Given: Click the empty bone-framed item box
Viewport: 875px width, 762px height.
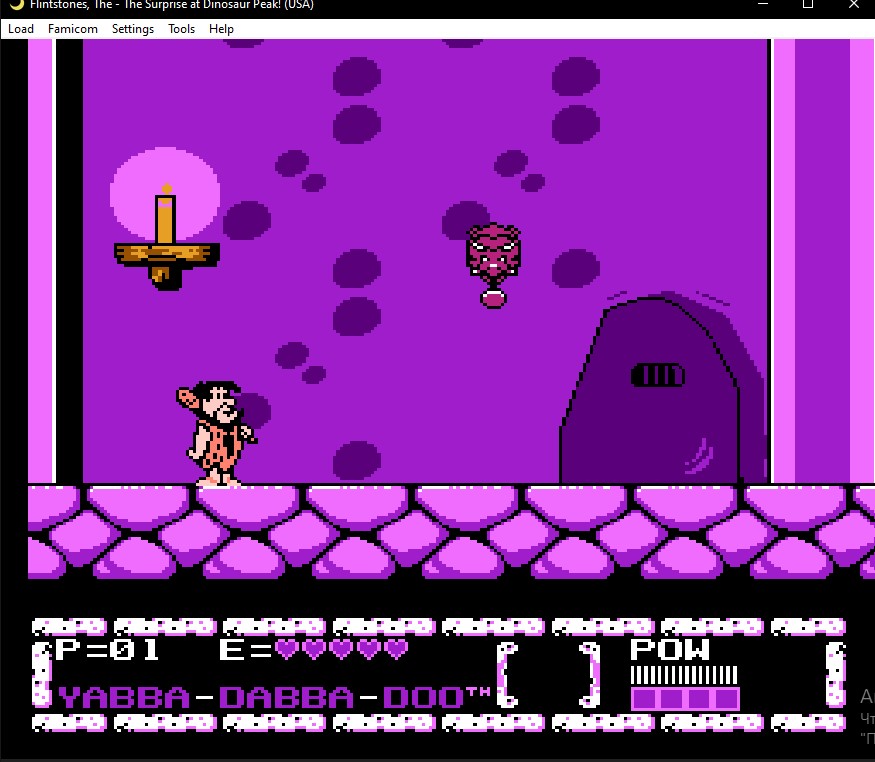Looking at the screenshot, I should pyautogui.click(x=548, y=674).
